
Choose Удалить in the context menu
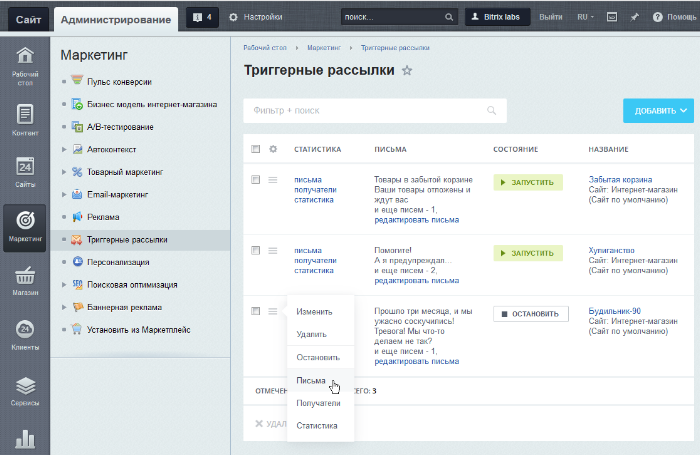(x=312, y=334)
